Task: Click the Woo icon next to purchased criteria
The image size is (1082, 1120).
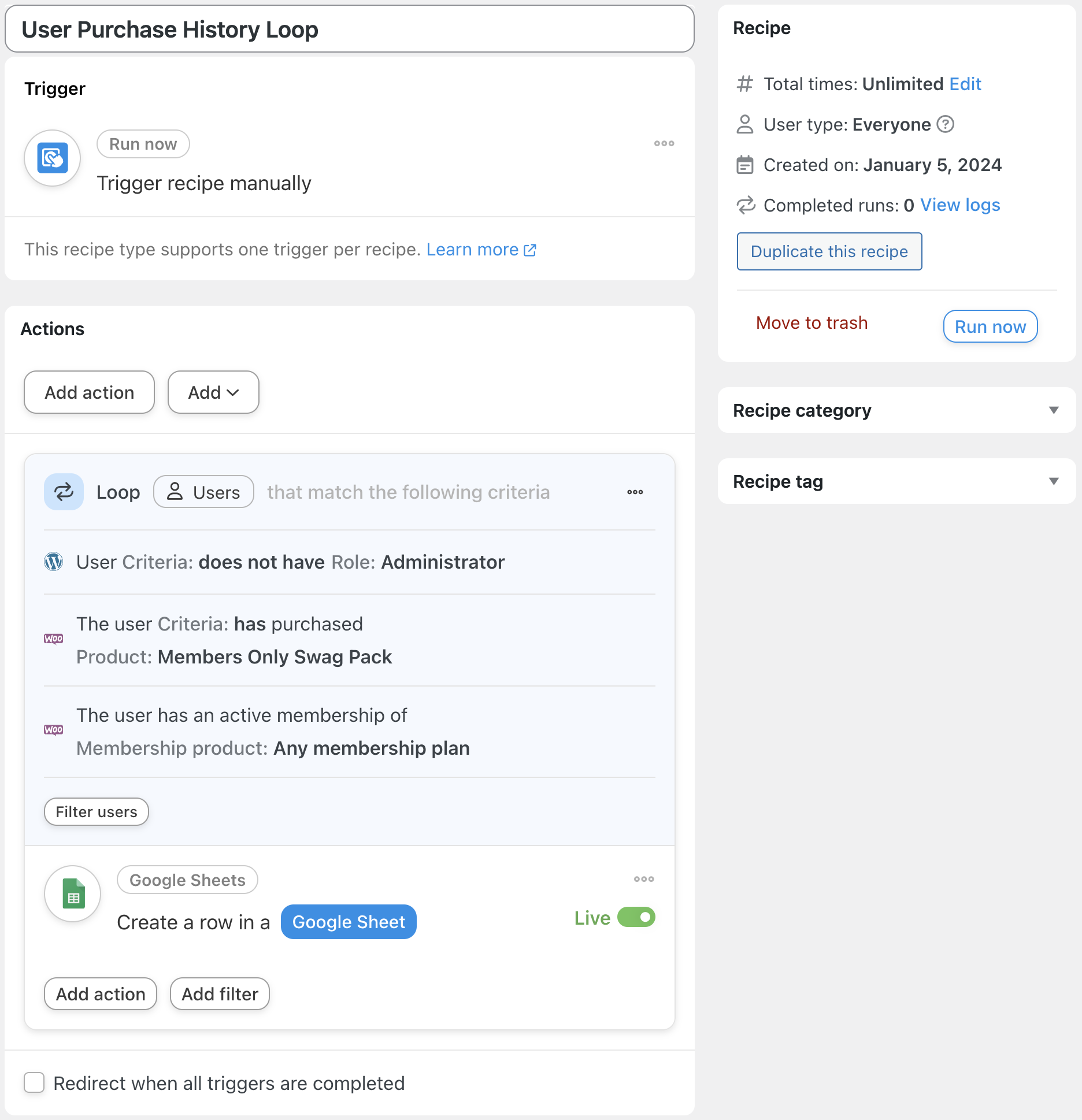Action: click(x=54, y=639)
